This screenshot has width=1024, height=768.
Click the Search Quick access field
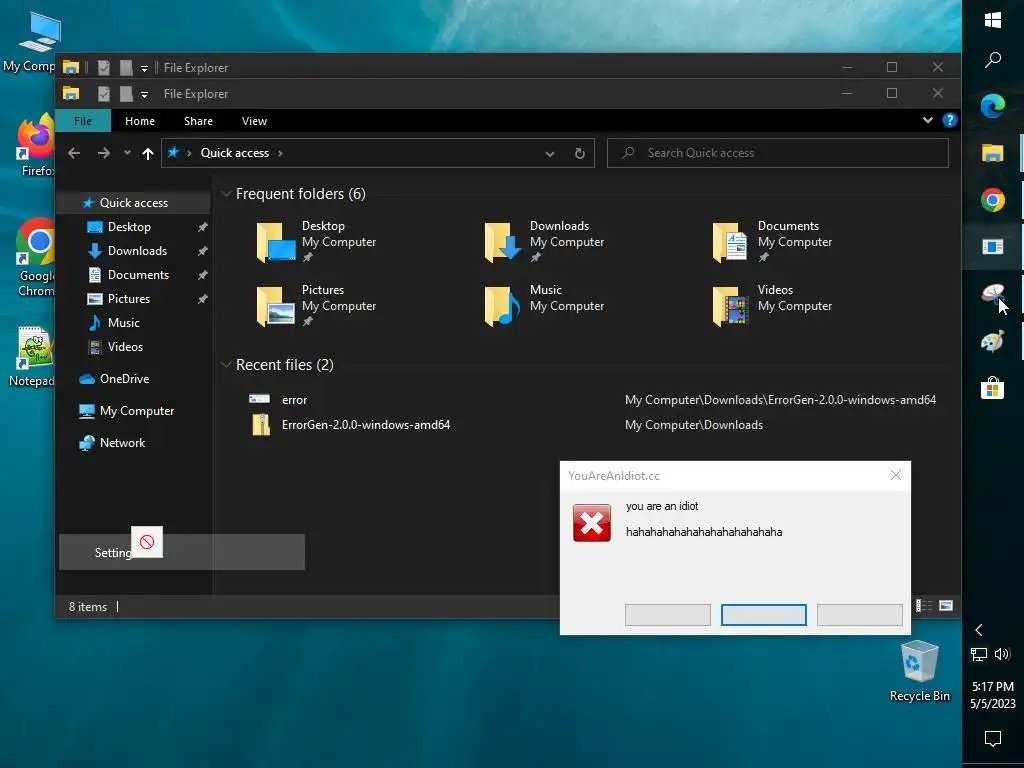pyautogui.click(x=778, y=153)
